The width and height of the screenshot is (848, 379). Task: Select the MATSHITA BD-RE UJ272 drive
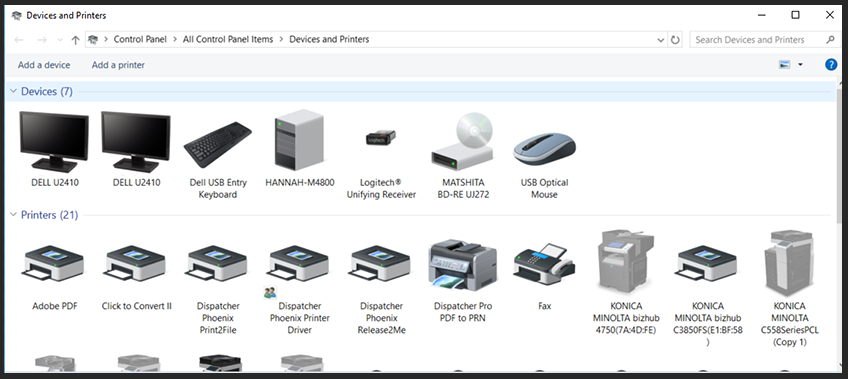(x=462, y=141)
